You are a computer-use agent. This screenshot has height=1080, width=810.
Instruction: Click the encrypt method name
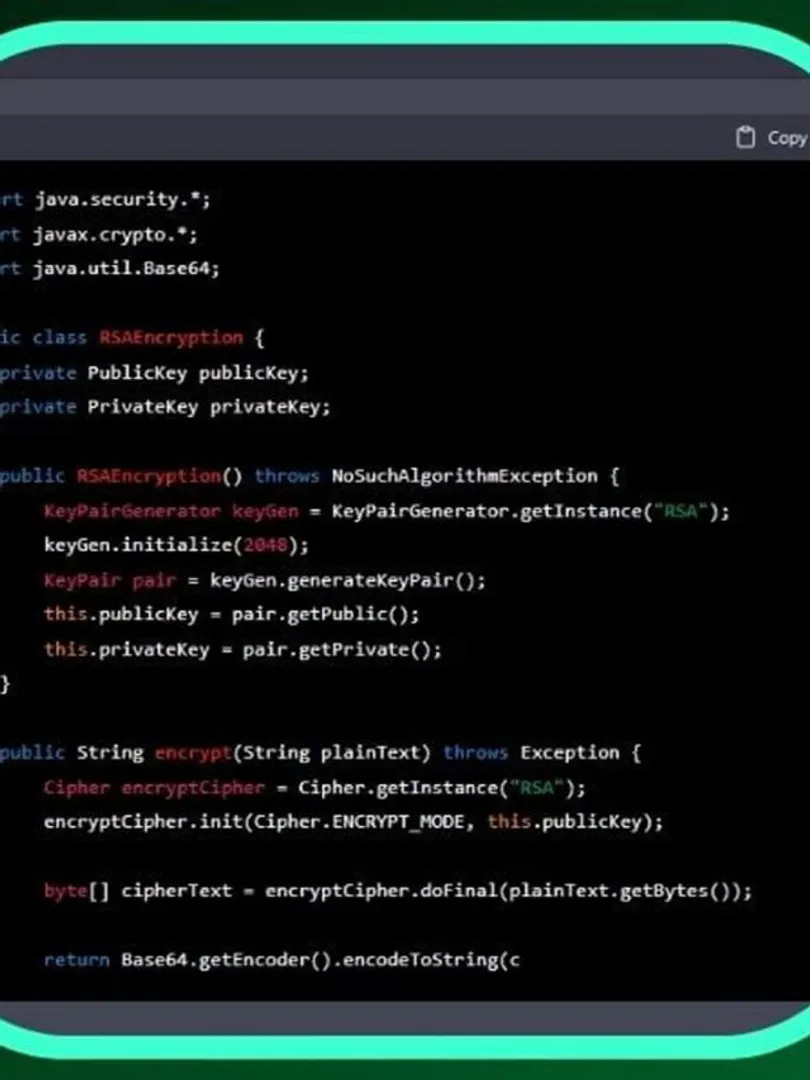click(x=194, y=753)
